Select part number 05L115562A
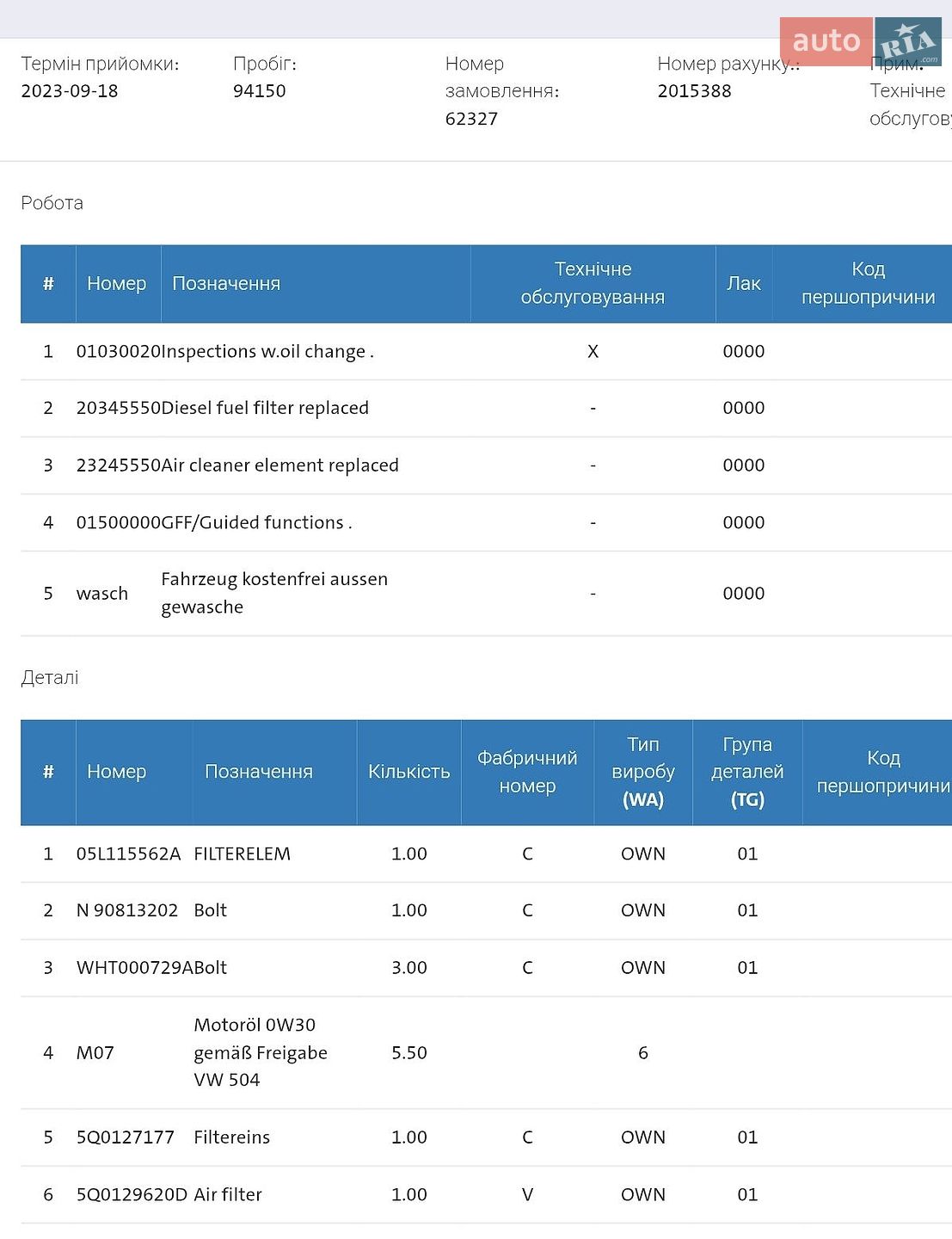This screenshot has height=1239, width=952. pos(129,854)
